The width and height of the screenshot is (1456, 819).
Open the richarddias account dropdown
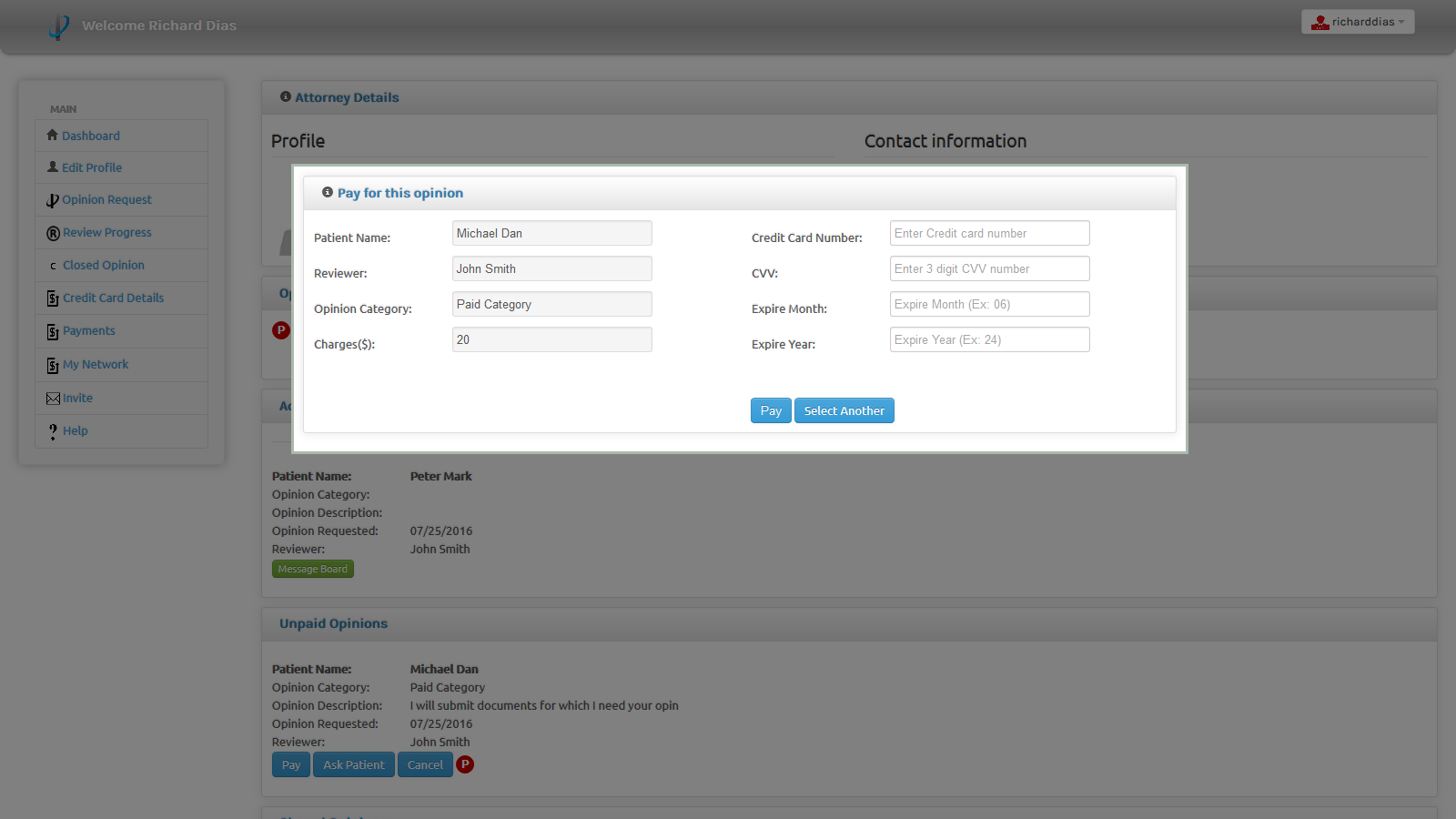coord(1358,21)
